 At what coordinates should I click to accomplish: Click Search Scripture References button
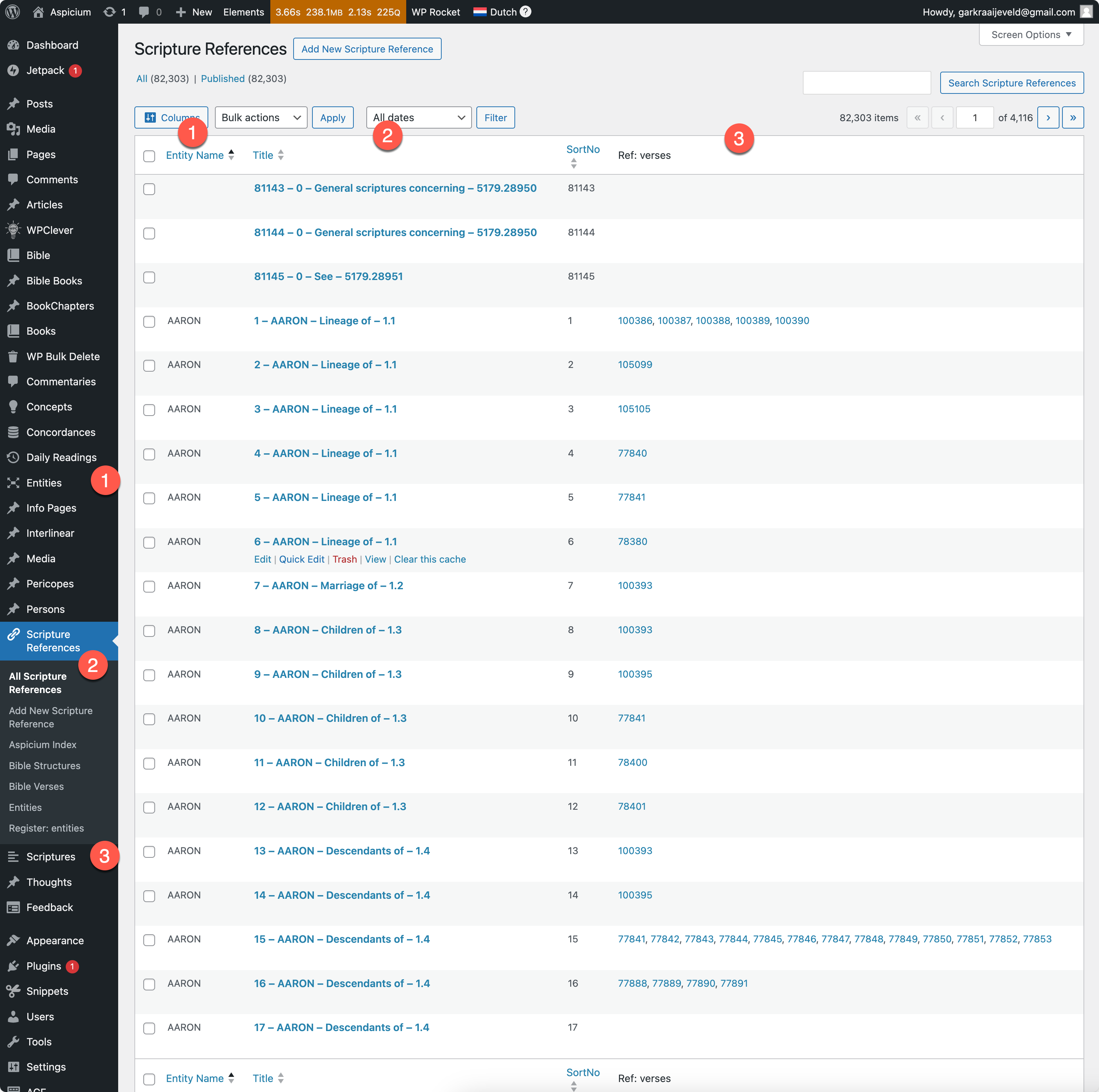point(1011,82)
